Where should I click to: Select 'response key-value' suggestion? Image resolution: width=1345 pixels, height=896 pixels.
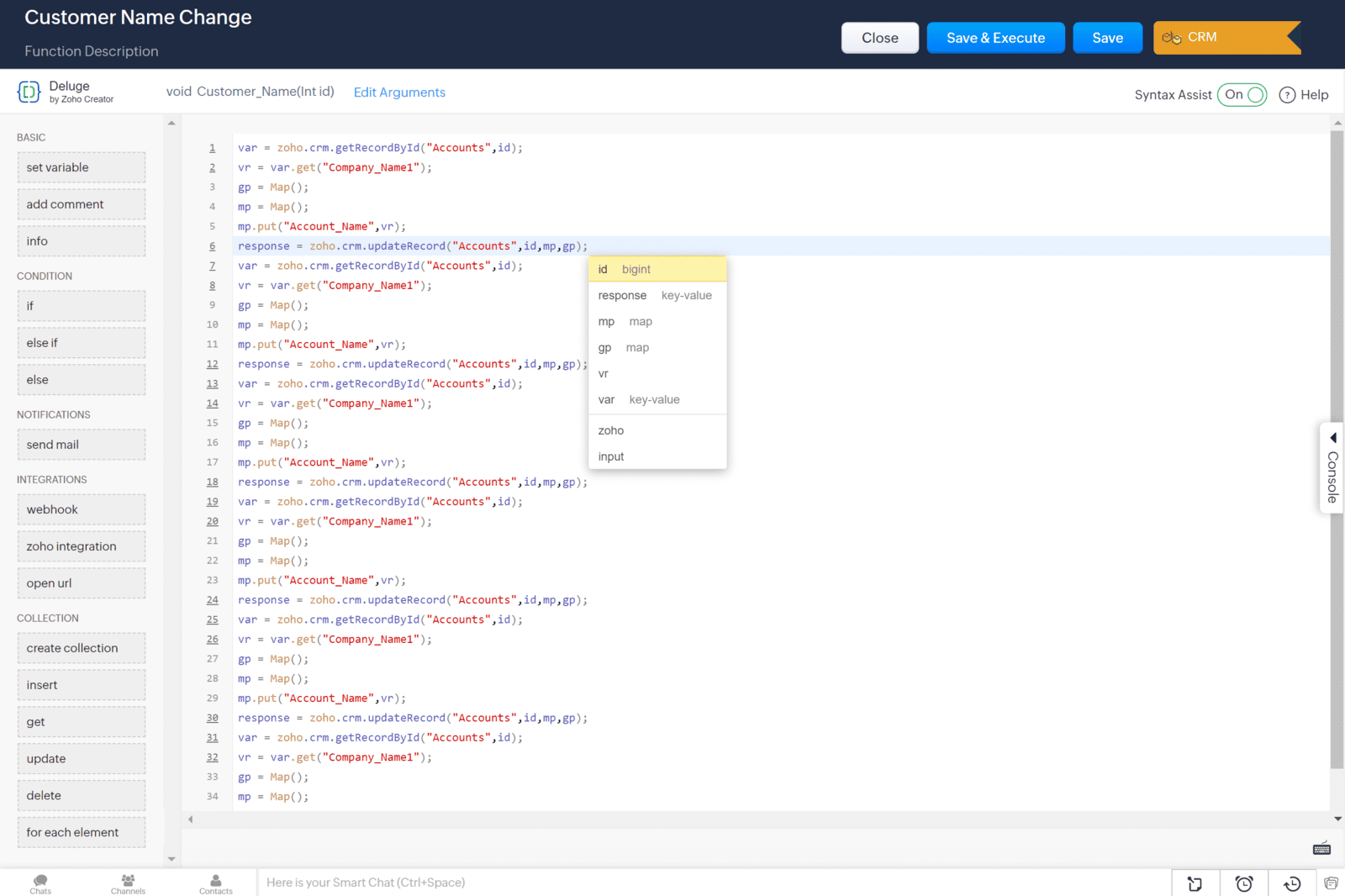[657, 295]
